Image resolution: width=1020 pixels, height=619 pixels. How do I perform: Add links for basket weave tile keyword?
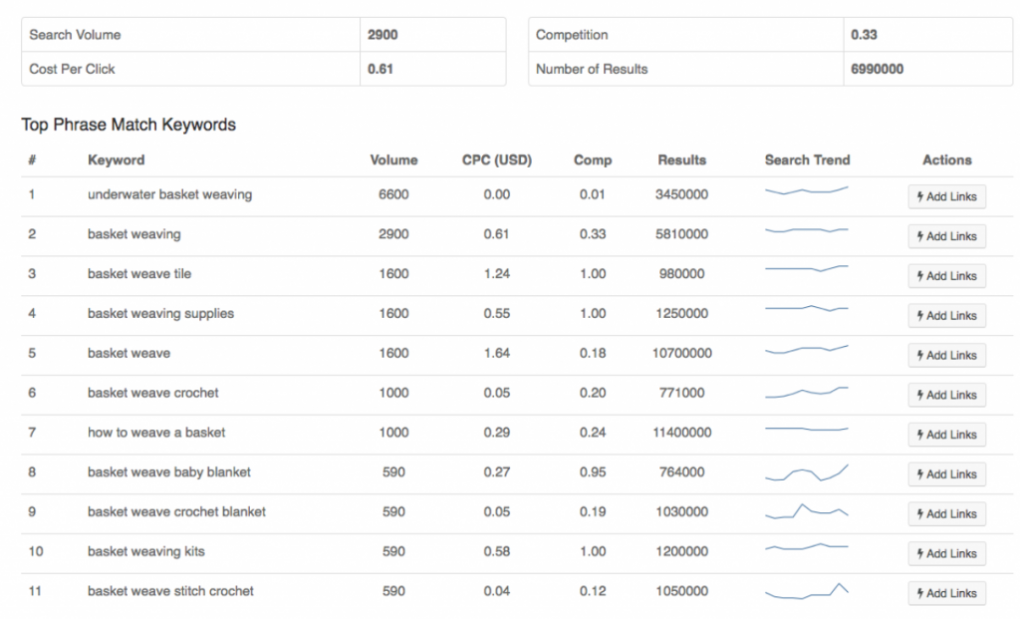tap(946, 276)
